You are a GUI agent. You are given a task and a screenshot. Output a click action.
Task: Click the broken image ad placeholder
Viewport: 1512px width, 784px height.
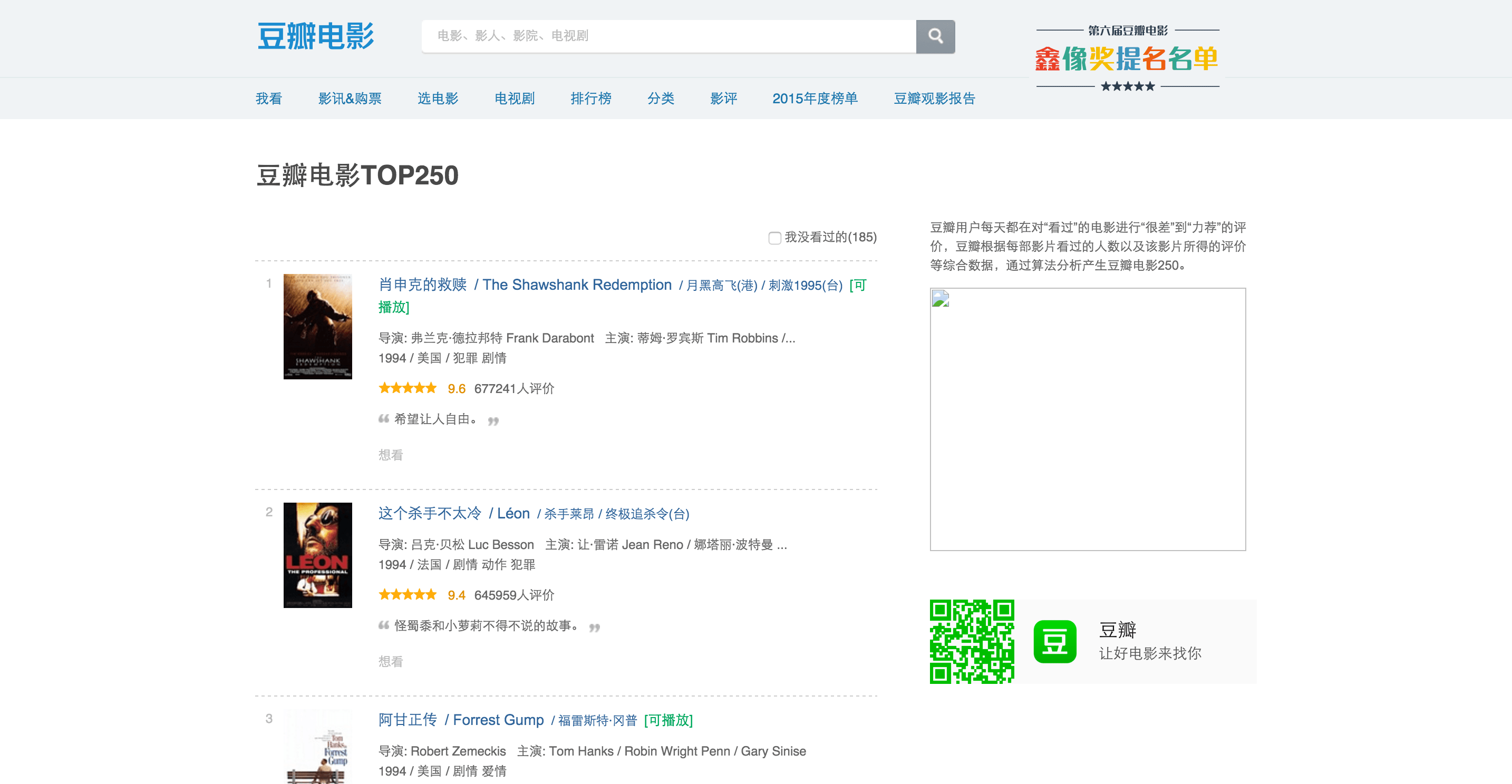click(1087, 419)
